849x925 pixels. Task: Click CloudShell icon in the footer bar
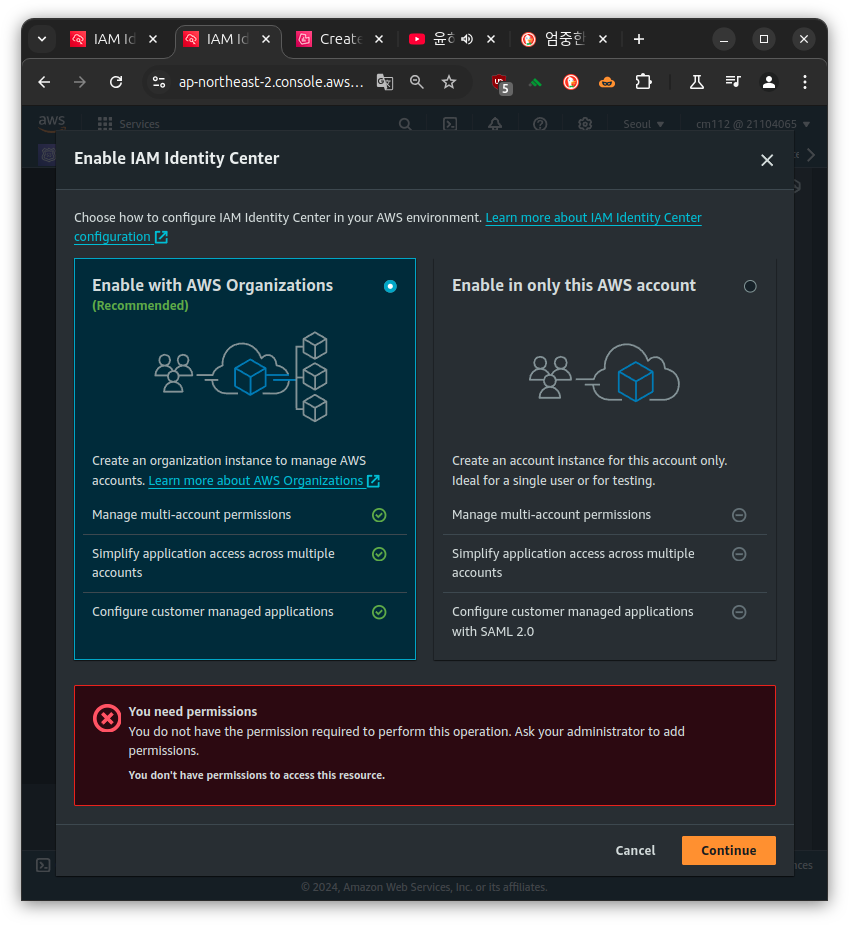(43, 865)
